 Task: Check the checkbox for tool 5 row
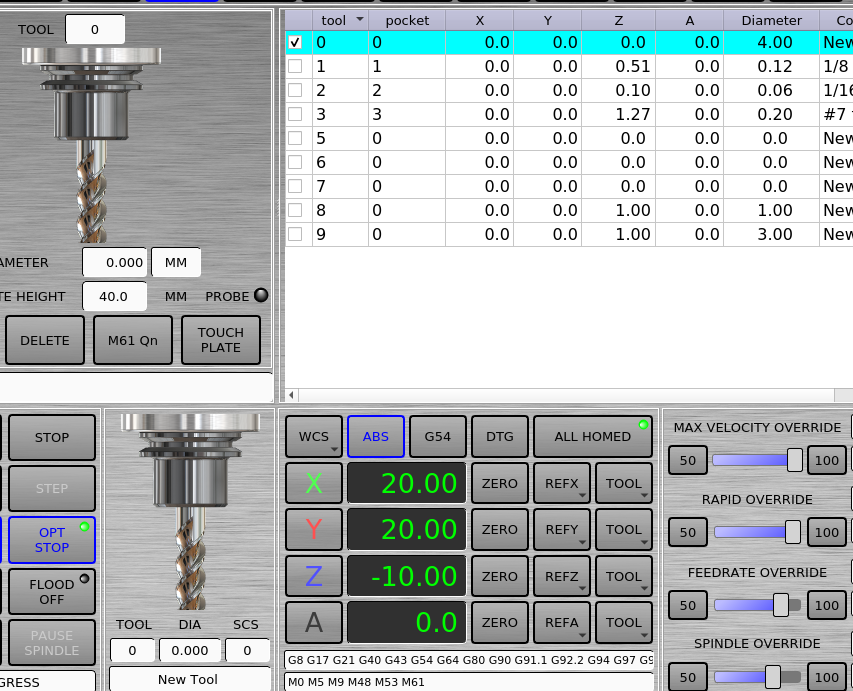295,138
